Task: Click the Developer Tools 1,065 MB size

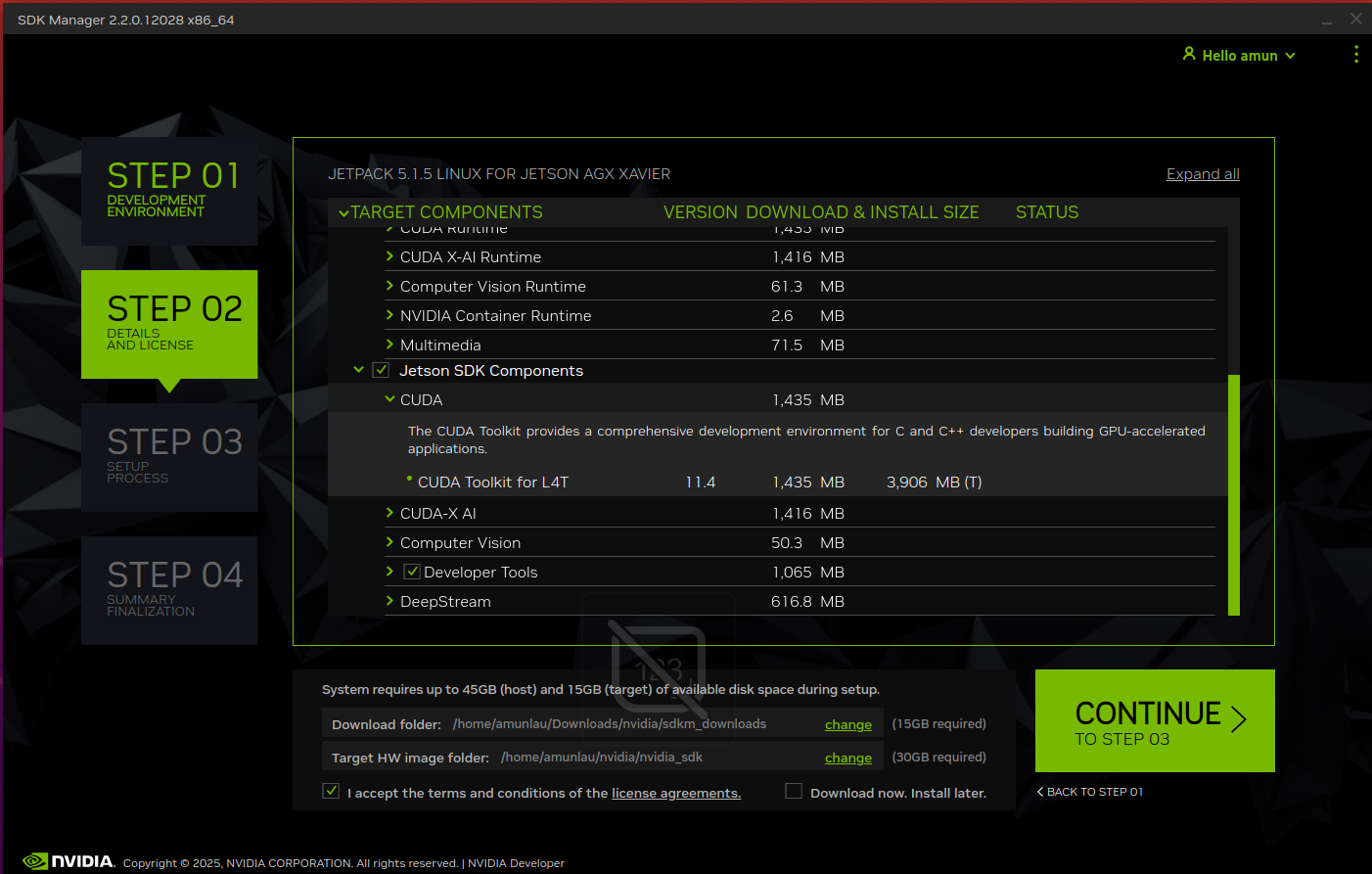Action: click(807, 572)
